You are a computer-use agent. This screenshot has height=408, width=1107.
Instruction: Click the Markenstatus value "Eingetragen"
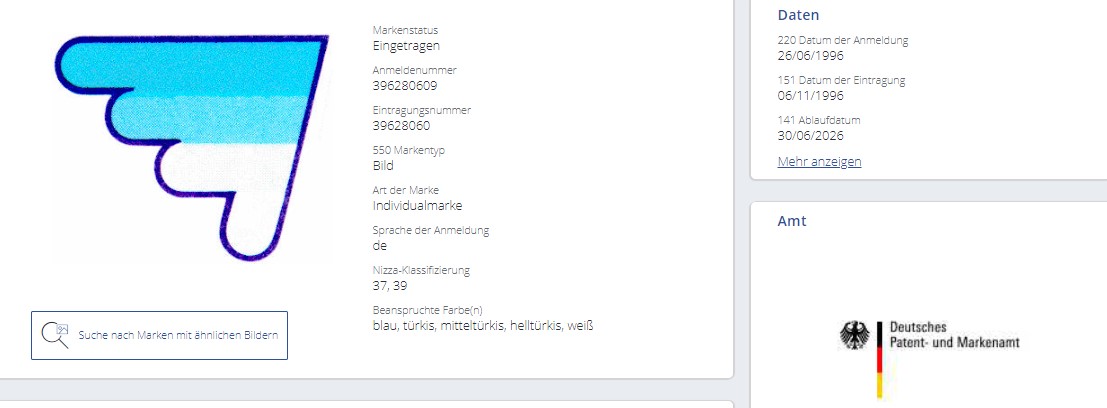tap(405, 46)
